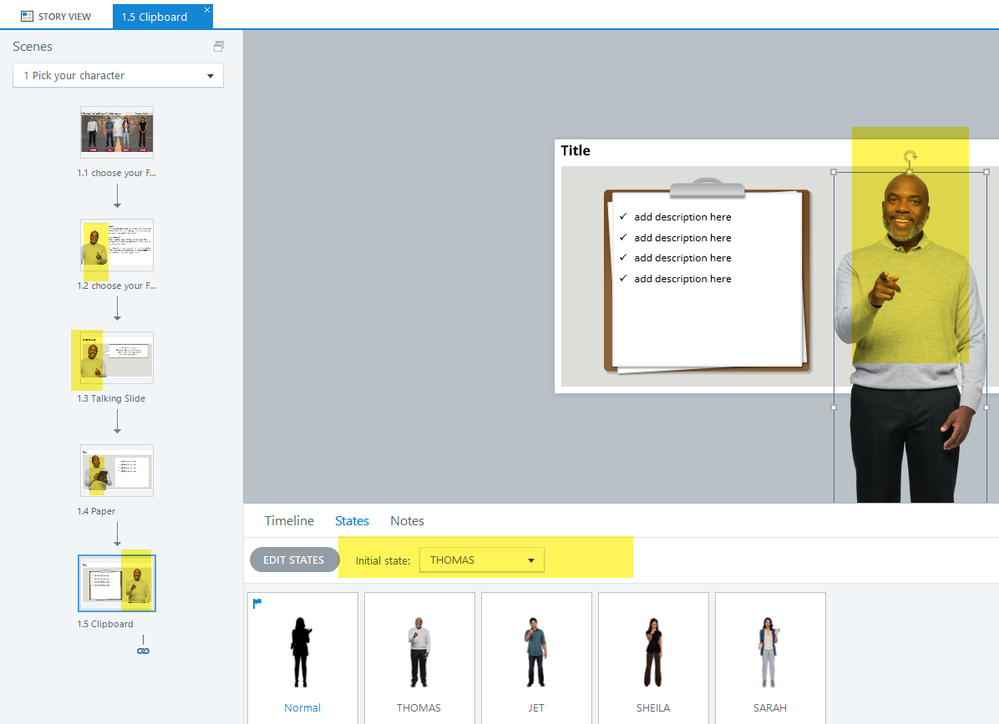Click the 1.5 Clipboard slide label
The width and height of the screenshot is (999, 724).
pos(105,624)
